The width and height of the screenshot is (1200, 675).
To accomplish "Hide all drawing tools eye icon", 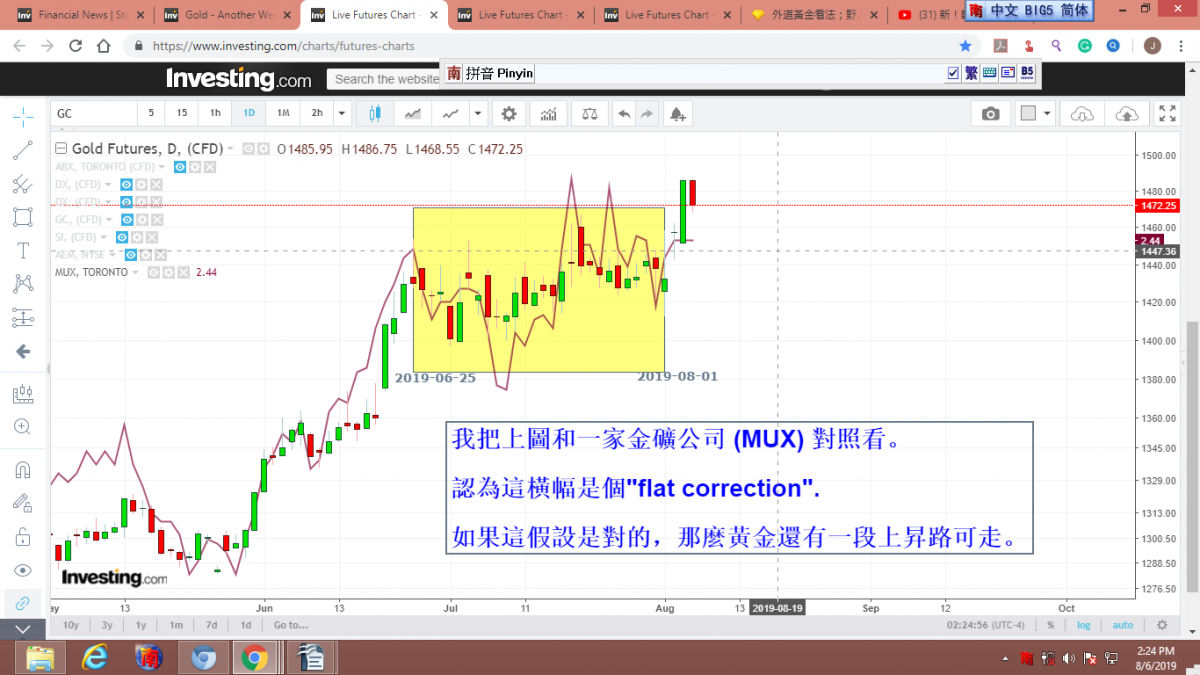I will pyautogui.click(x=23, y=570).
